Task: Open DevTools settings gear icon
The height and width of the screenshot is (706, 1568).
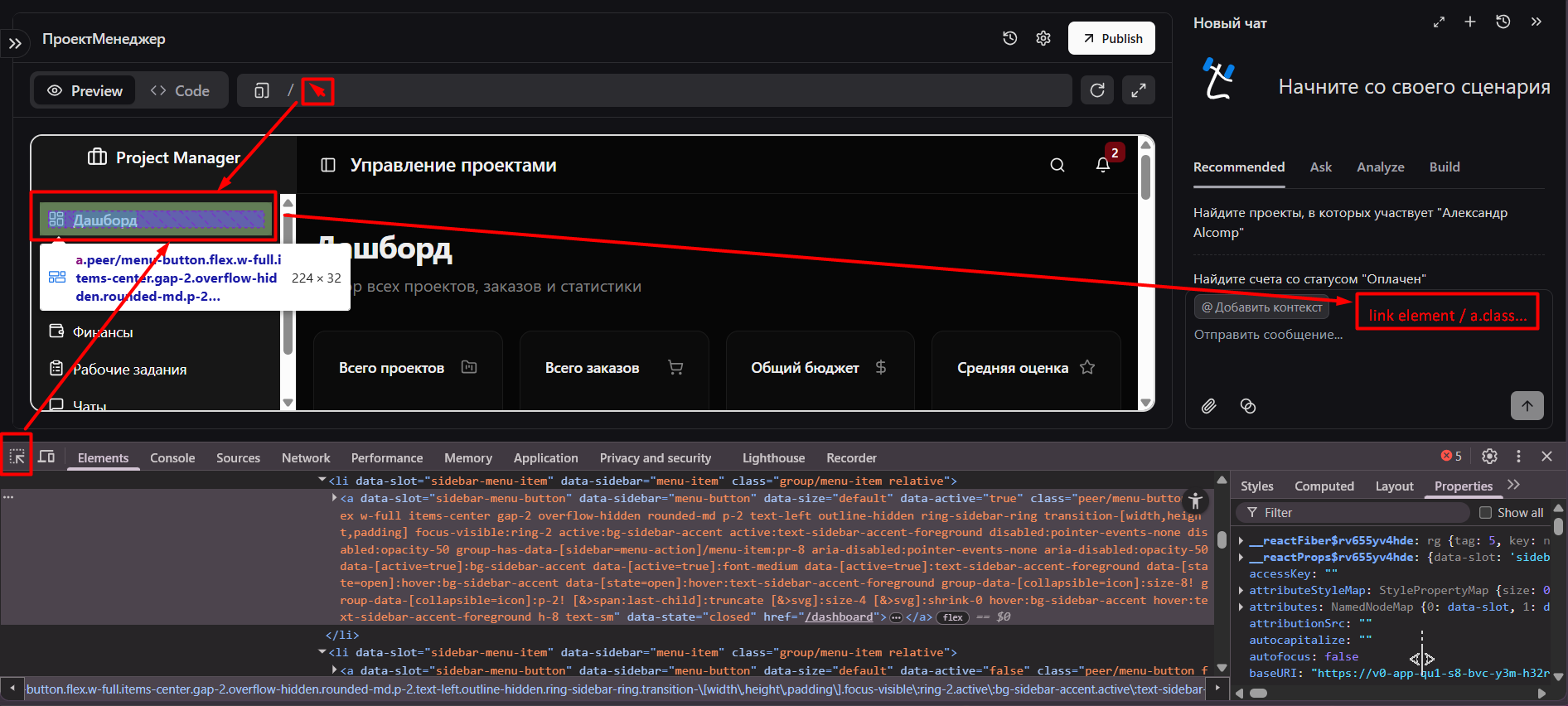Action: (1489, 457)
